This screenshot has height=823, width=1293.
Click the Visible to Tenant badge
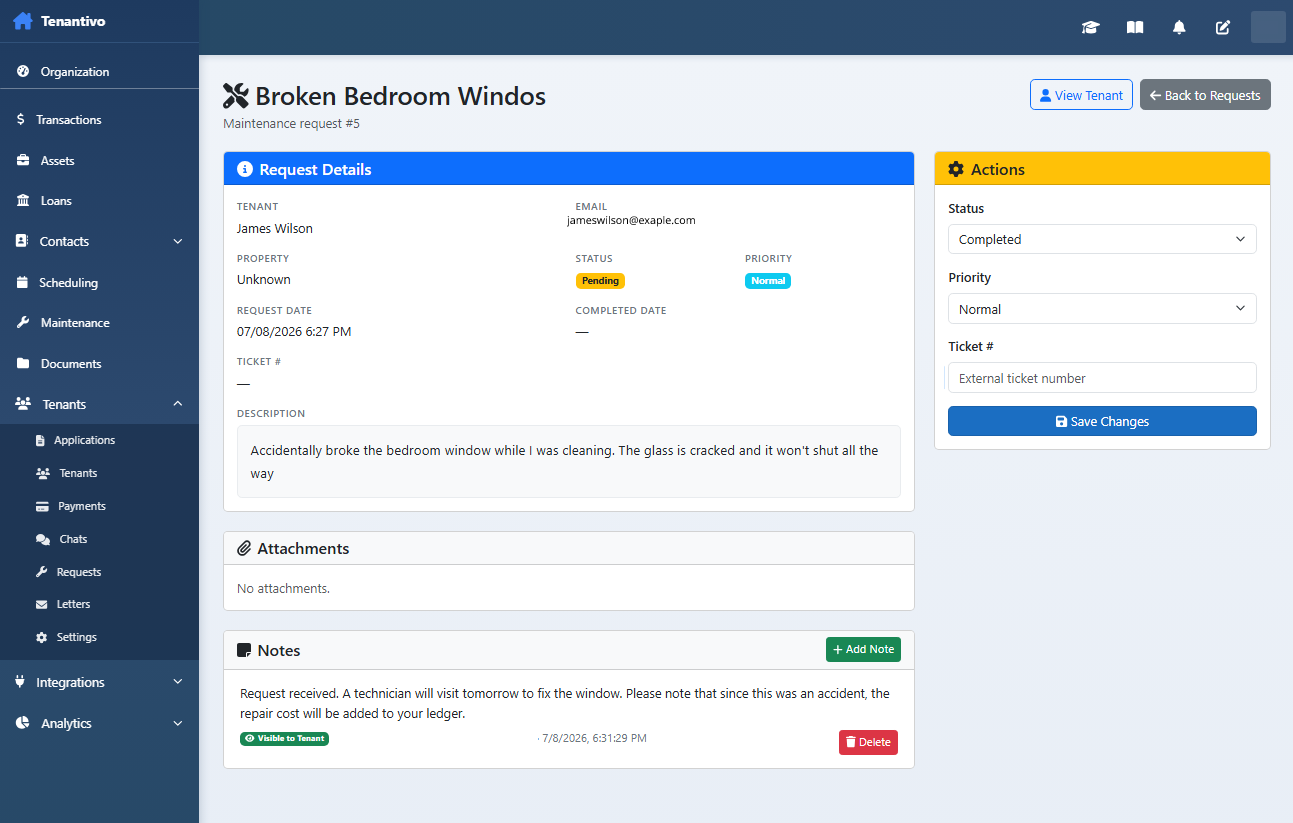[284, 739]
